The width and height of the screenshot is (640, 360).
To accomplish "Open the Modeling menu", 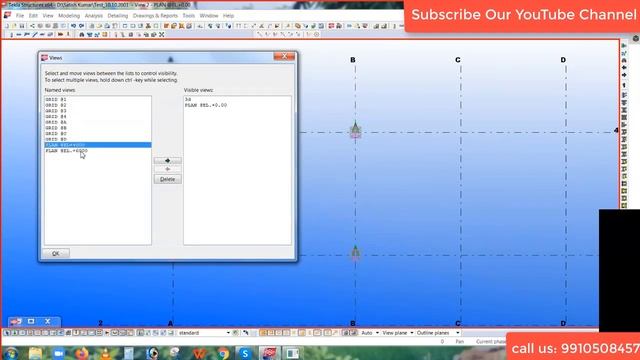I will point(69,16).
